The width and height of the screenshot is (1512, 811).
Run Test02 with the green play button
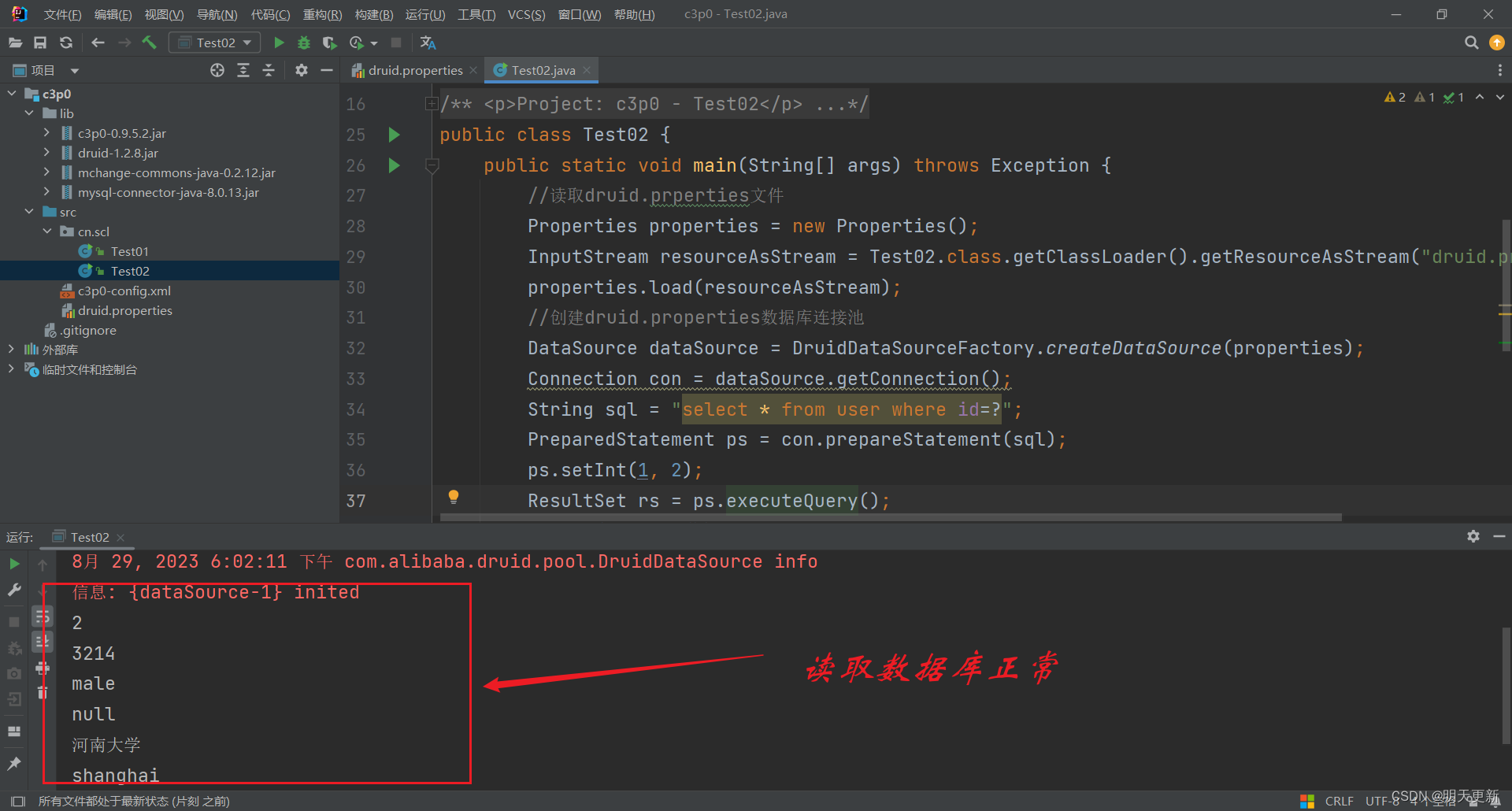[279, 43]
